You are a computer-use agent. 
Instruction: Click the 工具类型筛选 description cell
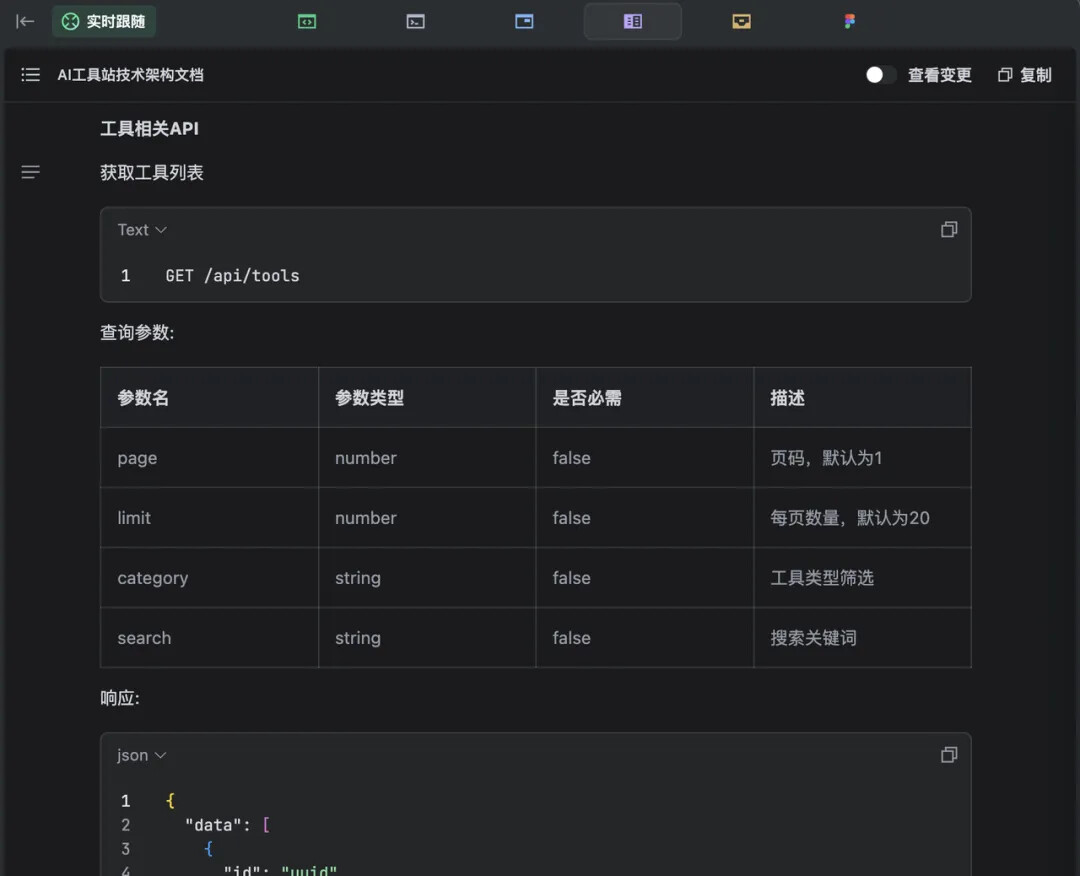point(821,578)
